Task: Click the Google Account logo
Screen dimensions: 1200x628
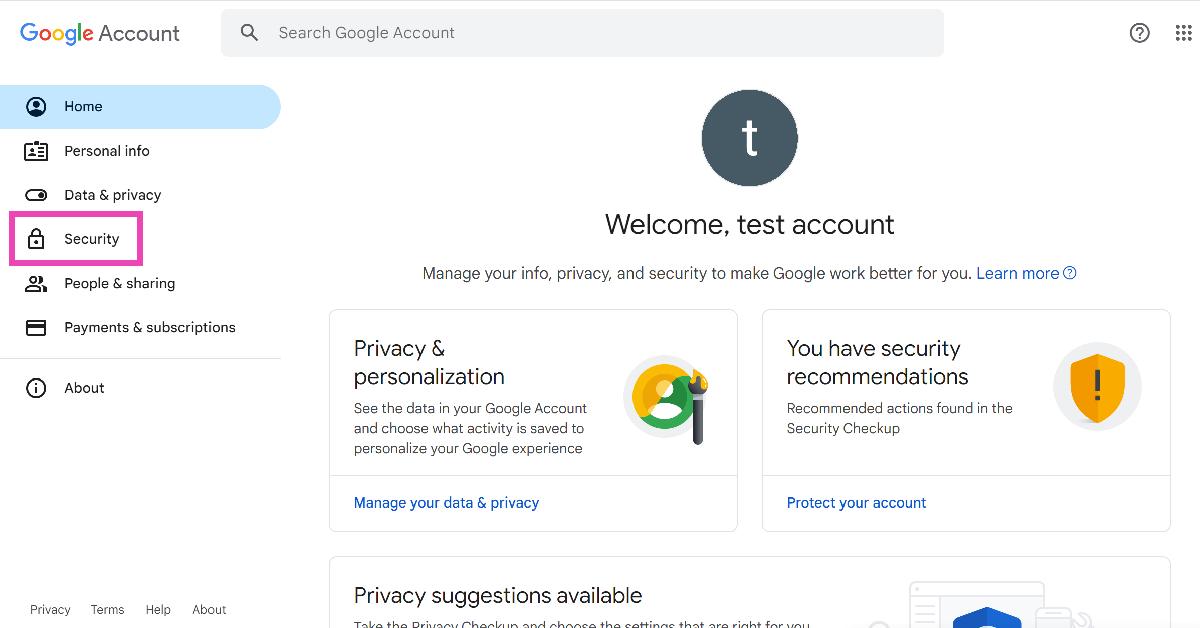Action: [x=100, y=33]
